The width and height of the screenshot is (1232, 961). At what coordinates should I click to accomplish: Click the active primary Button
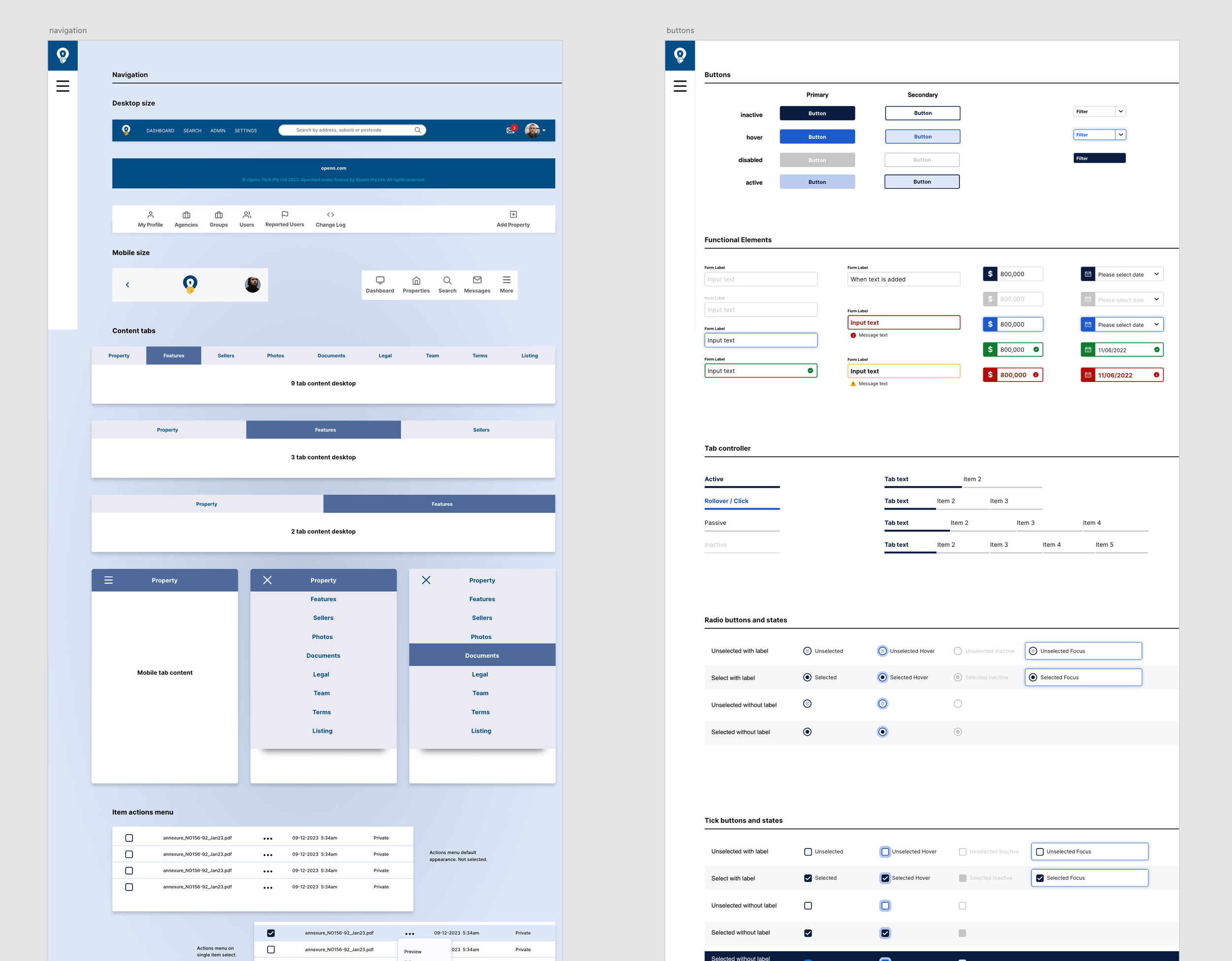pyautogui.click(x=818, y=181)
